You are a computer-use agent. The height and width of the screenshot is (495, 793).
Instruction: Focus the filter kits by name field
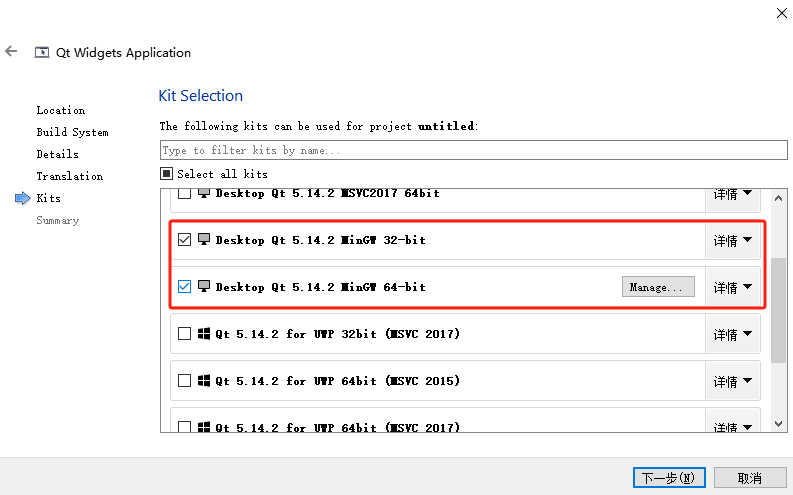473,150
